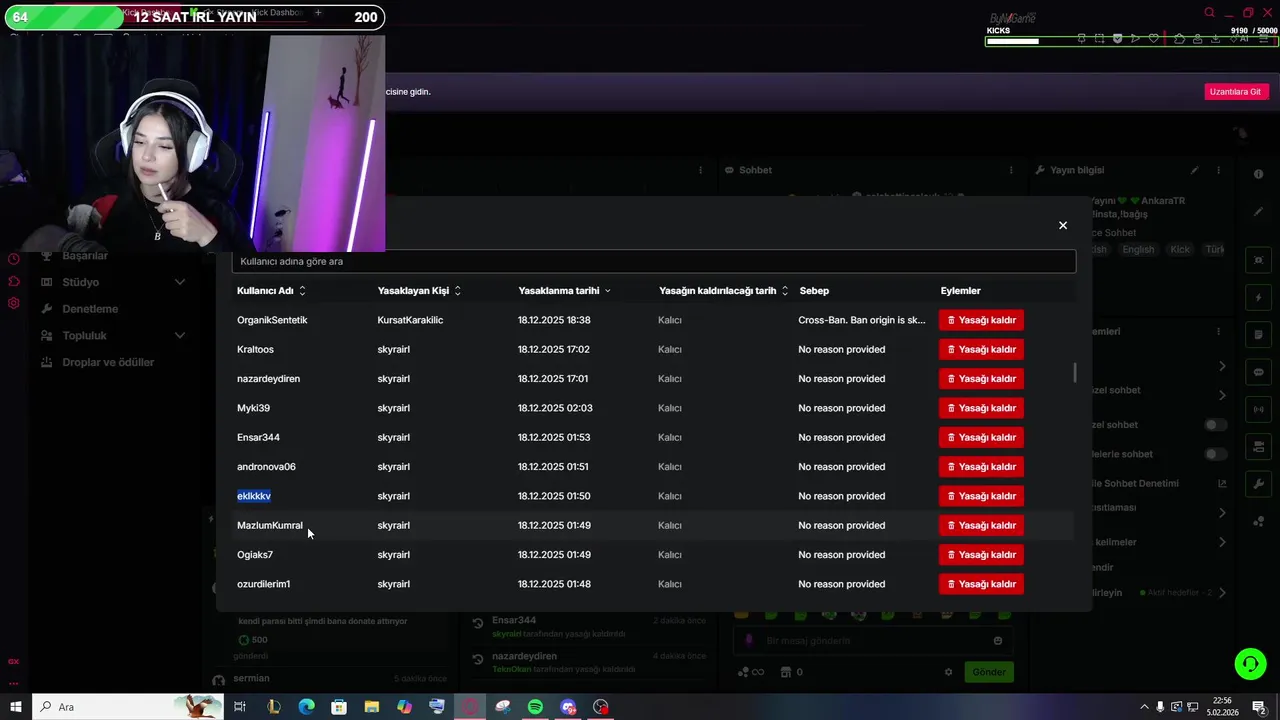Screen dimensions: 1280x720
Task: Open Sohbet panel options menu
Action: tap(1011, 170)
